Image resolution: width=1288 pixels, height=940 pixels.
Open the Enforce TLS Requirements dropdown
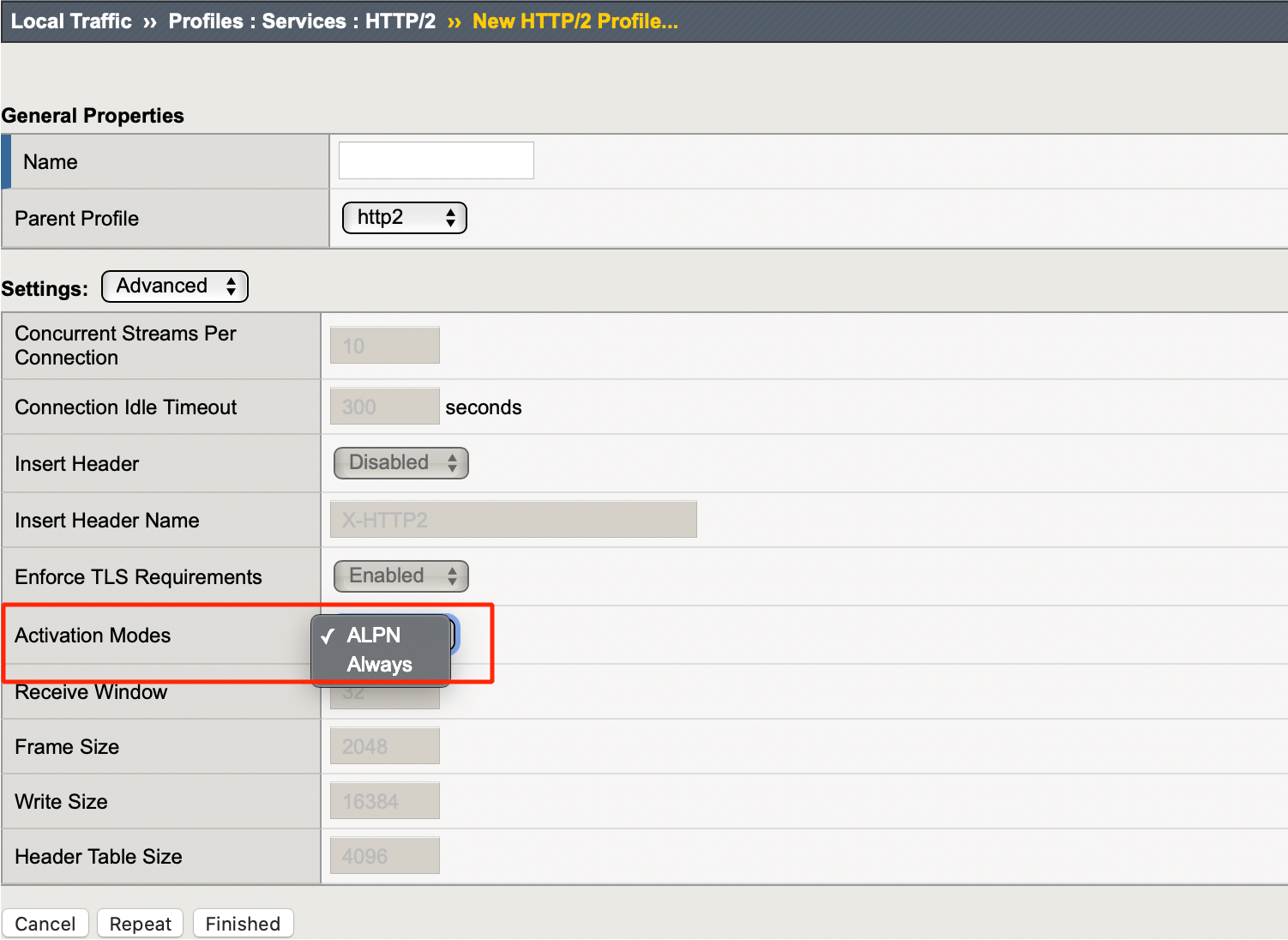(x=400, y=576)
